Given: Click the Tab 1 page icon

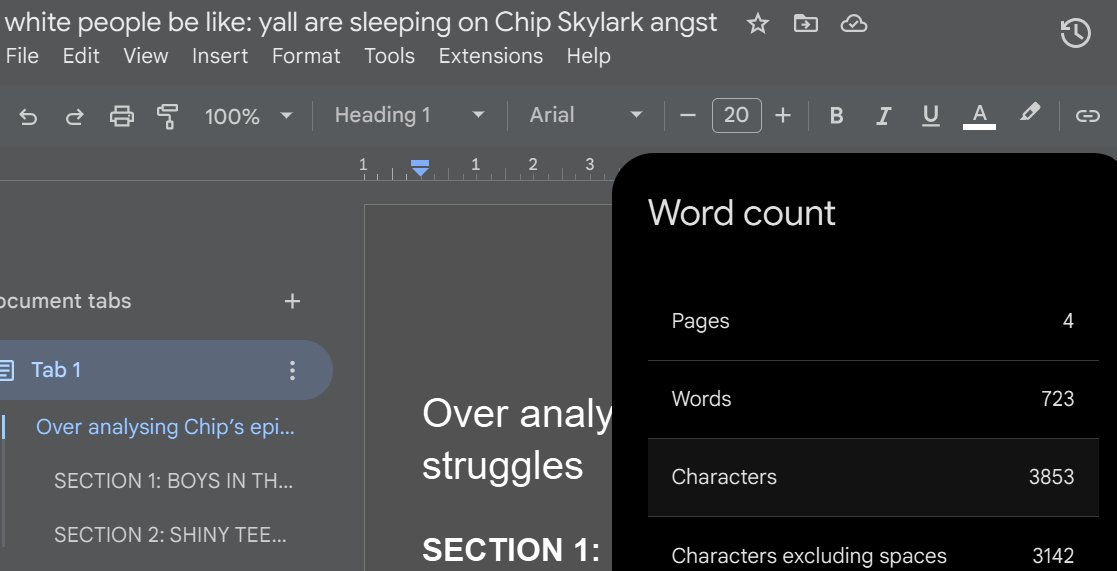Looking at the screenshot, I should click(x=6, y=370).
